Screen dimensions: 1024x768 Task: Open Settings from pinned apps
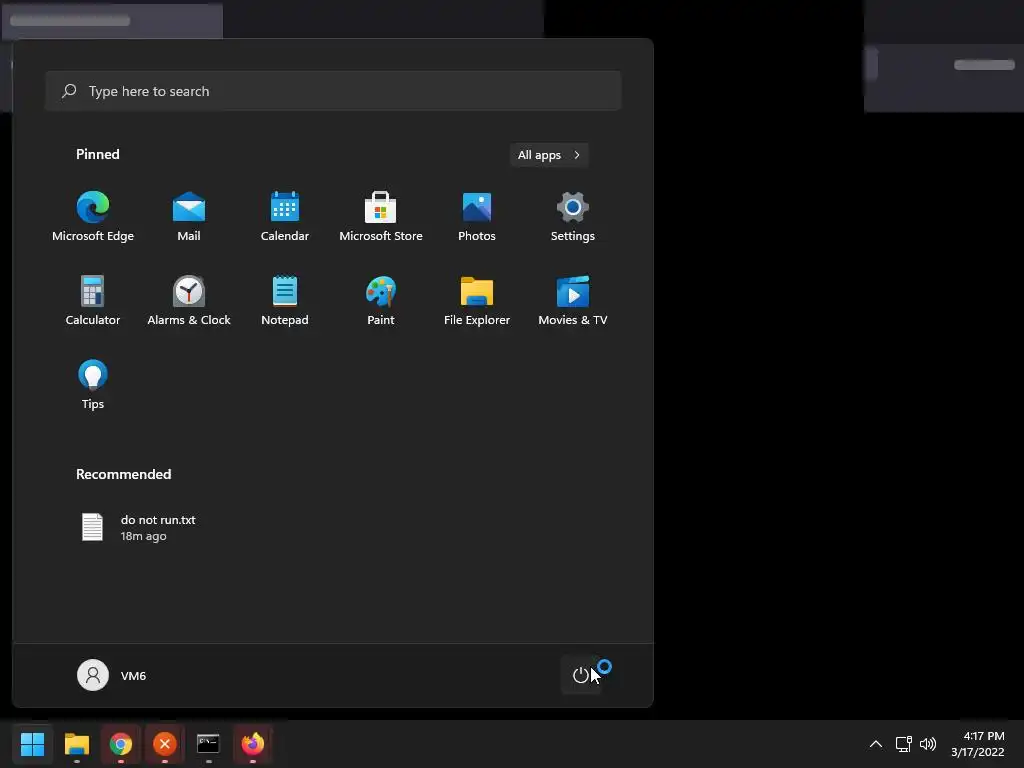point(573,217)
